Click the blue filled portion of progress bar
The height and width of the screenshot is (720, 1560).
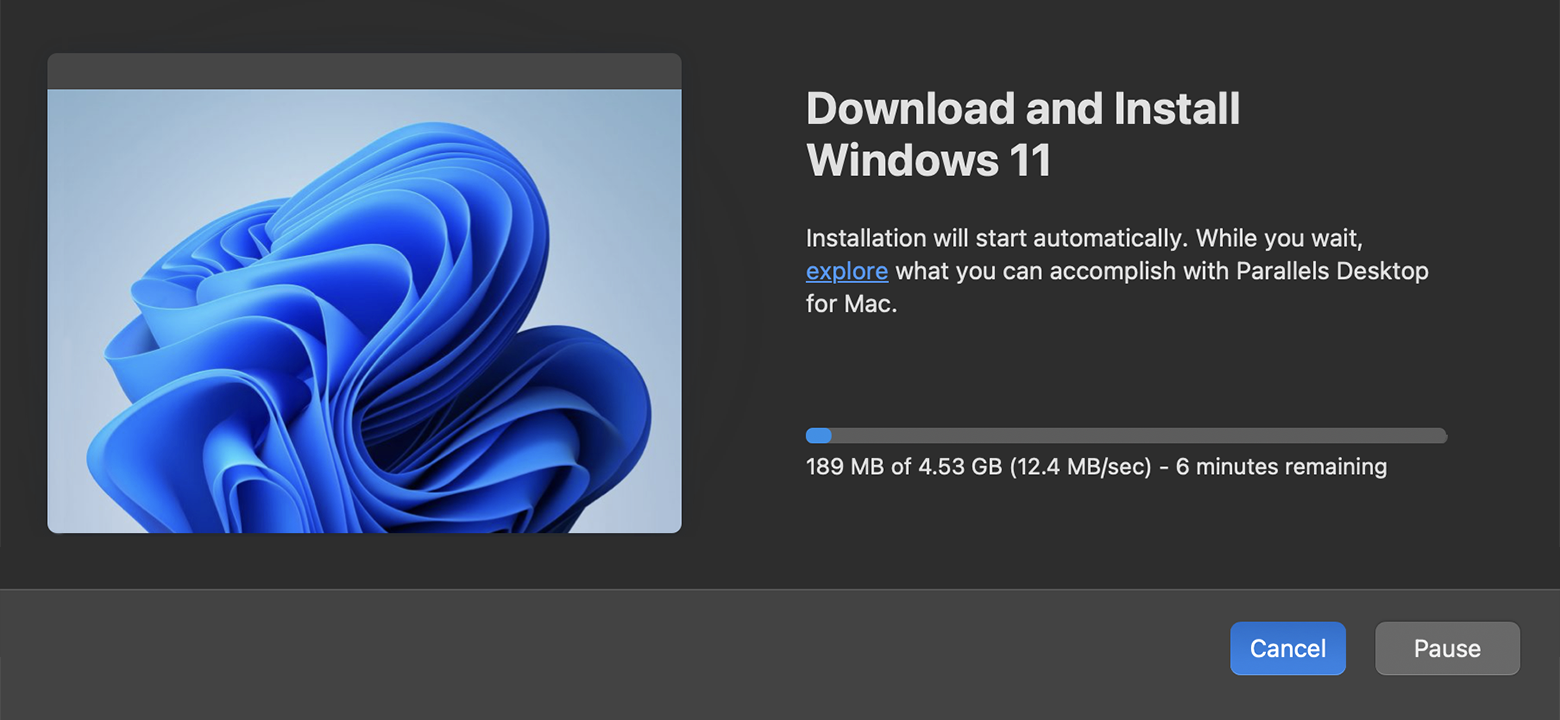pyautogui.click(x=818, y=436)
